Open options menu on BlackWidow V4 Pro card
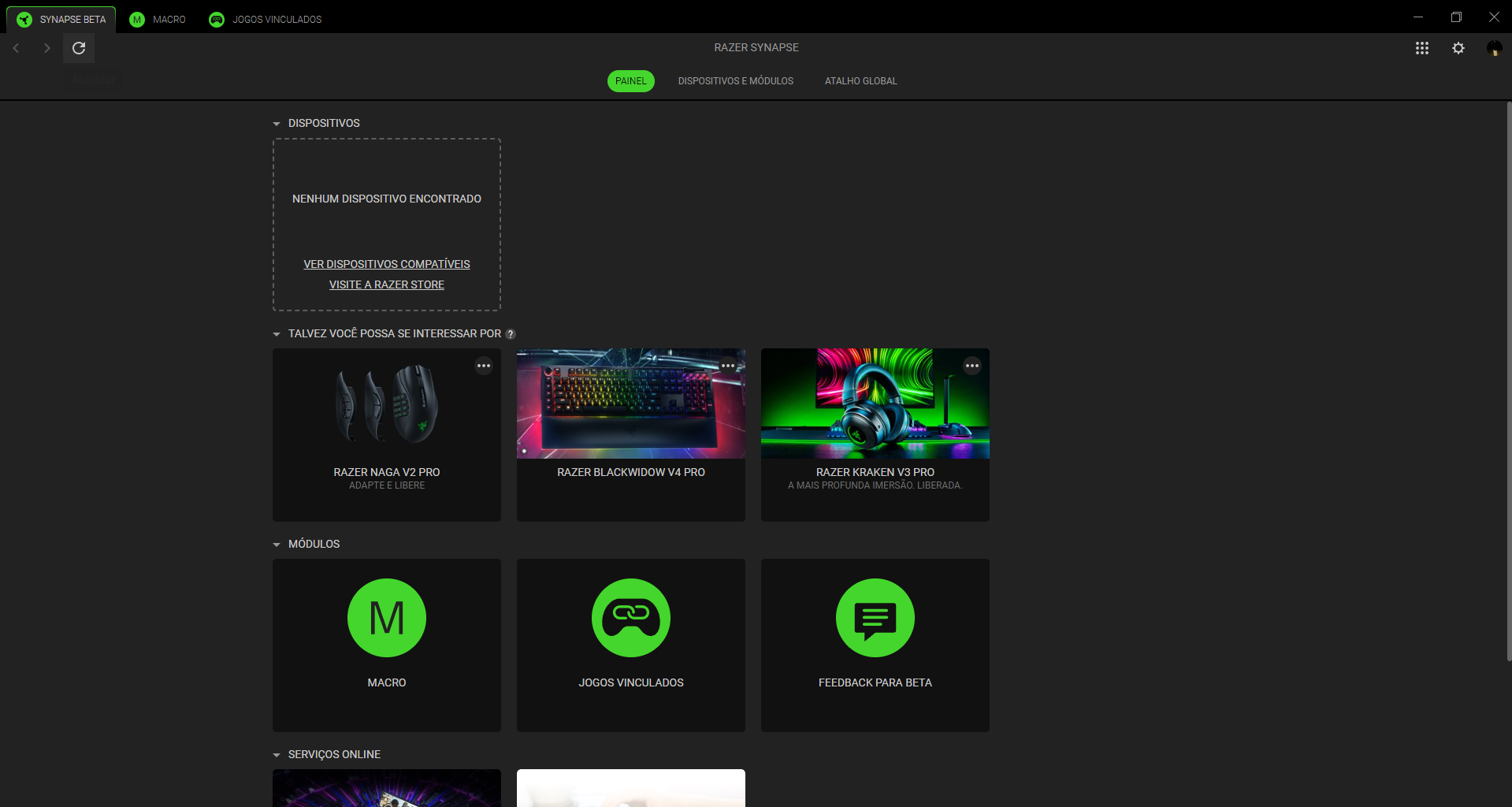 coord(728,366)
